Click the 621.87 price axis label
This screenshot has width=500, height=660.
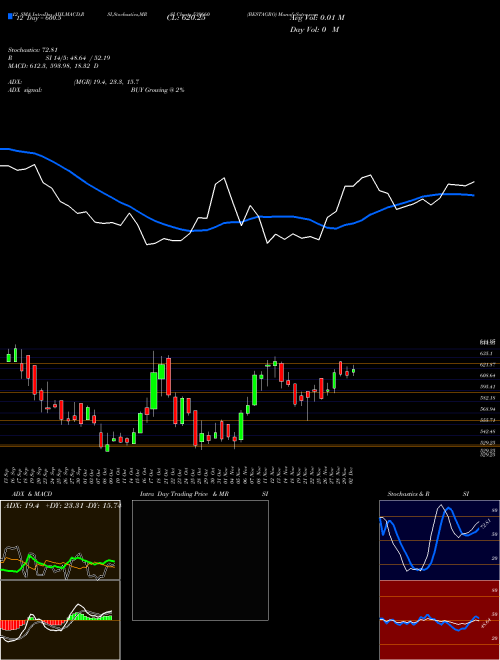488,365
